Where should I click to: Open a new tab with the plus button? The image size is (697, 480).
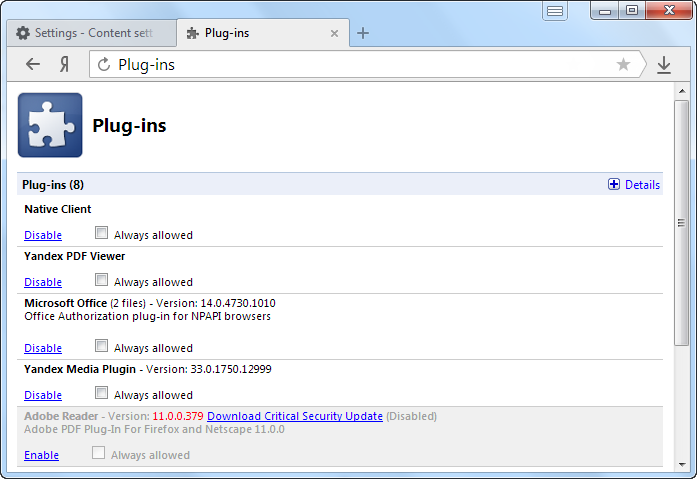click(x=363, y=33)
